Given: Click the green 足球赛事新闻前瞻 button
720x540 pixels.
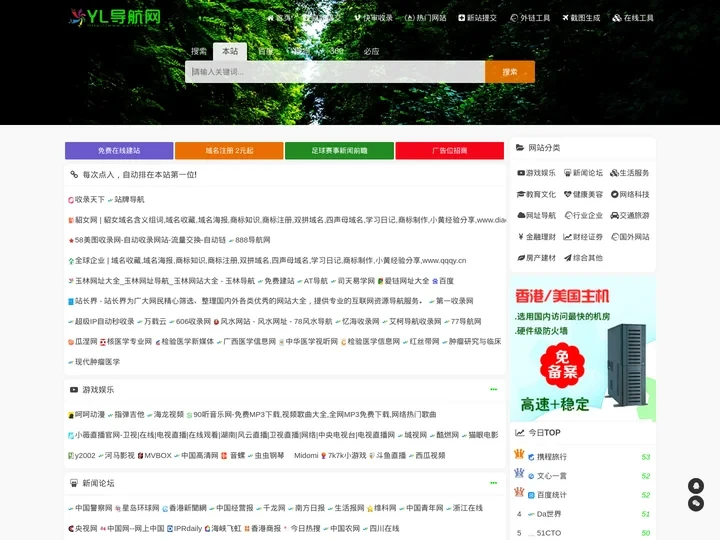Looking at the screenshot, I should 339,151.
